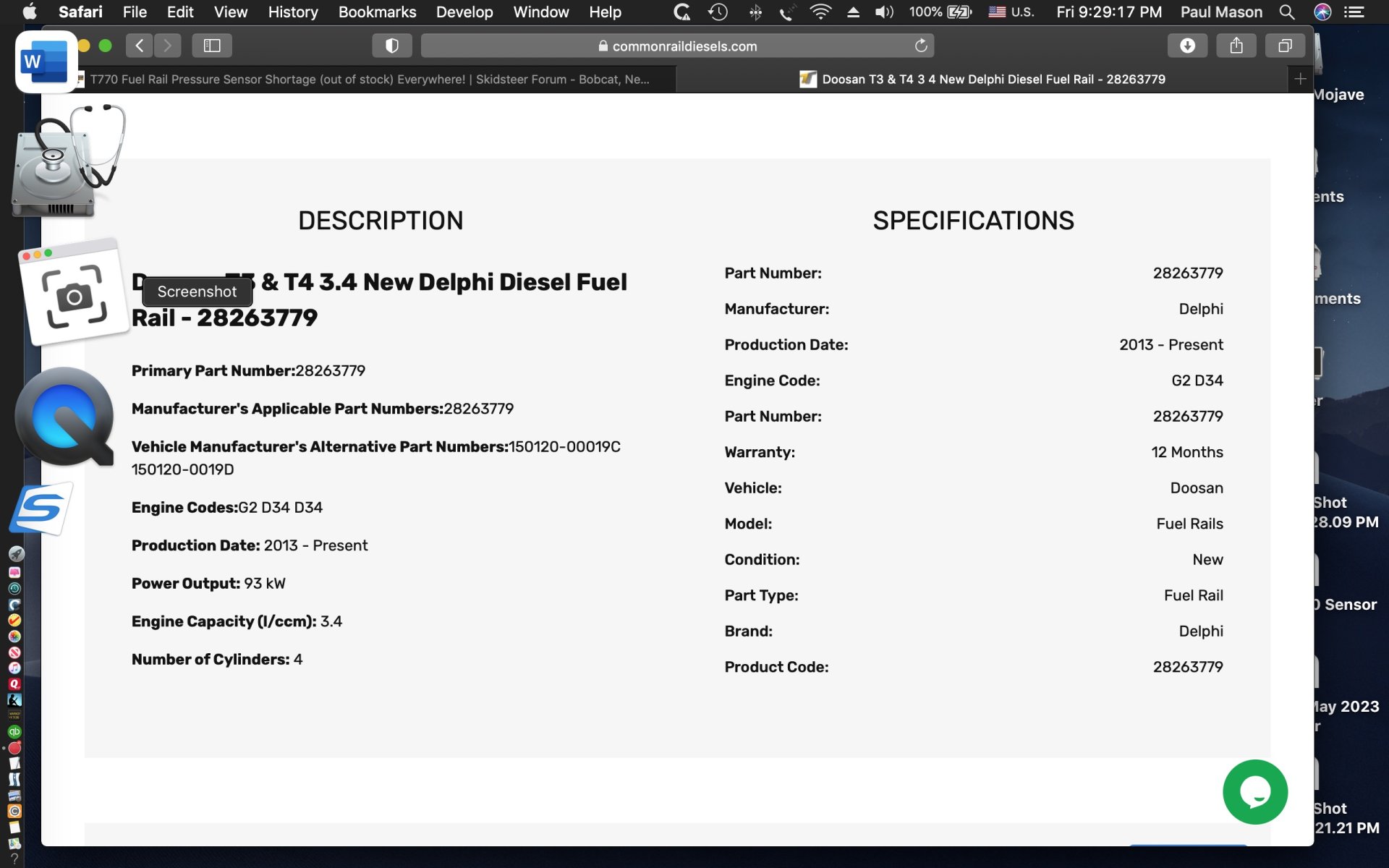Click the Warranty value 12 Months
Screen dimensions: 1389x868
[1187, 452]
